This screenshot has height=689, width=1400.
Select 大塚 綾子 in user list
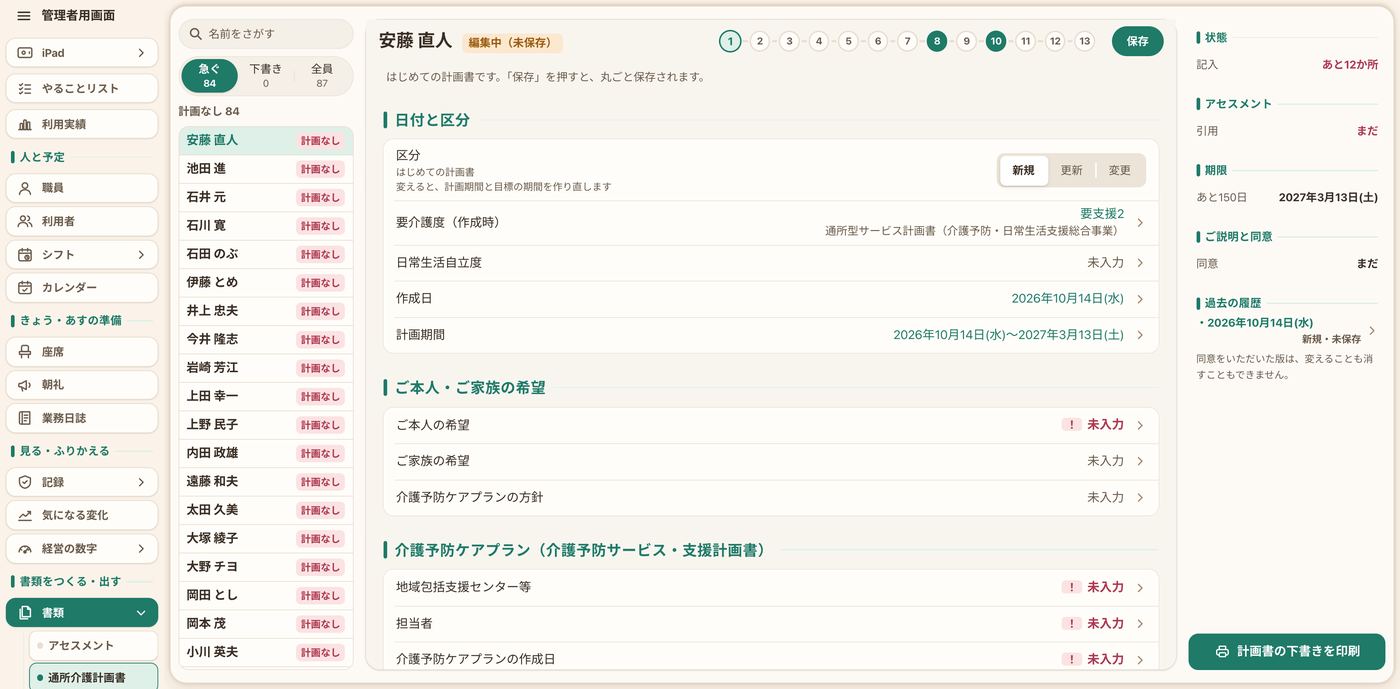point(266,538)
